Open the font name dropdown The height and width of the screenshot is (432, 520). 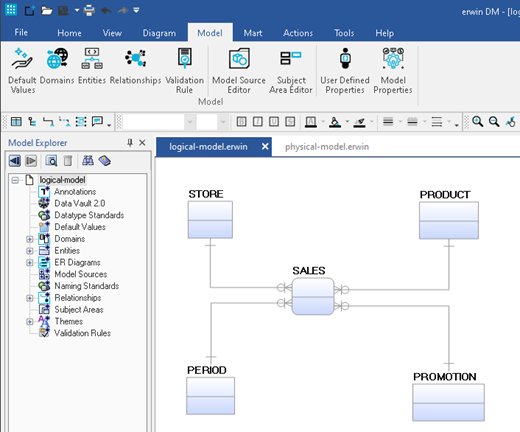coord(190,122)
